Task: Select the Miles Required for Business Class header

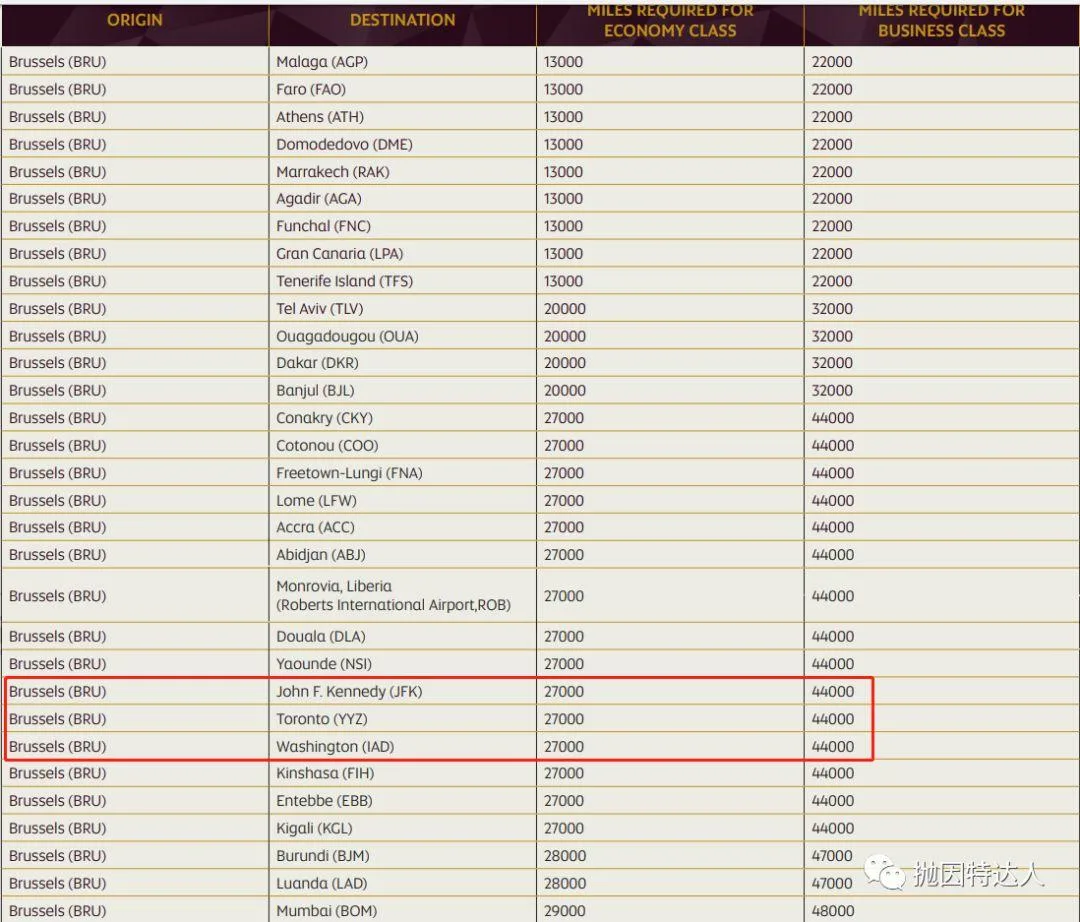Action: tap(941, 20)
